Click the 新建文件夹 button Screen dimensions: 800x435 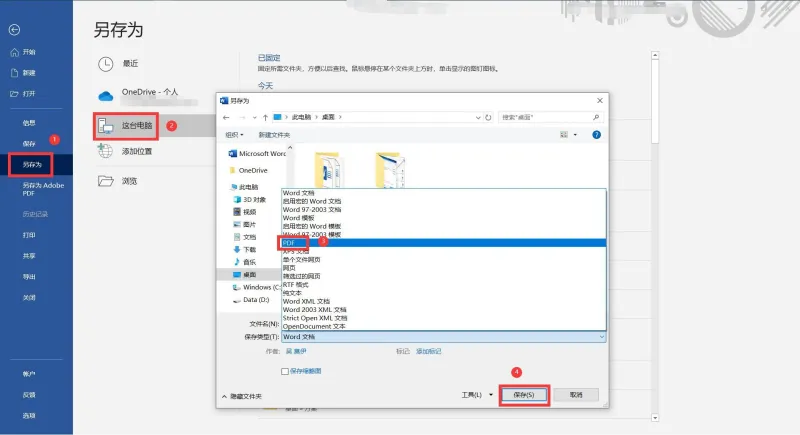274,135
